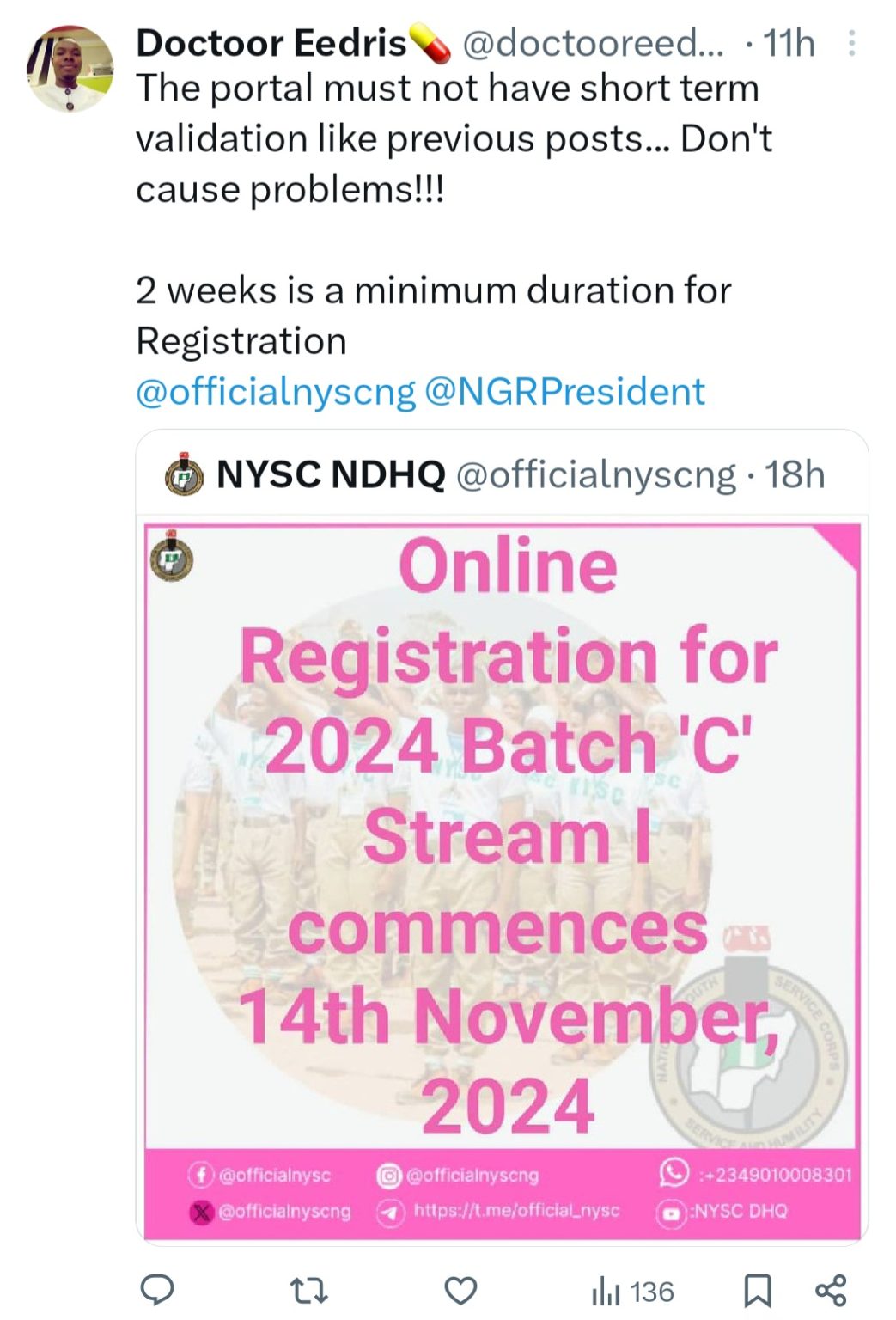Screen dimensions: 896x1320
Task: Open NYSC NDHQ quoted tweet name
Action: (x=331, y=474)
